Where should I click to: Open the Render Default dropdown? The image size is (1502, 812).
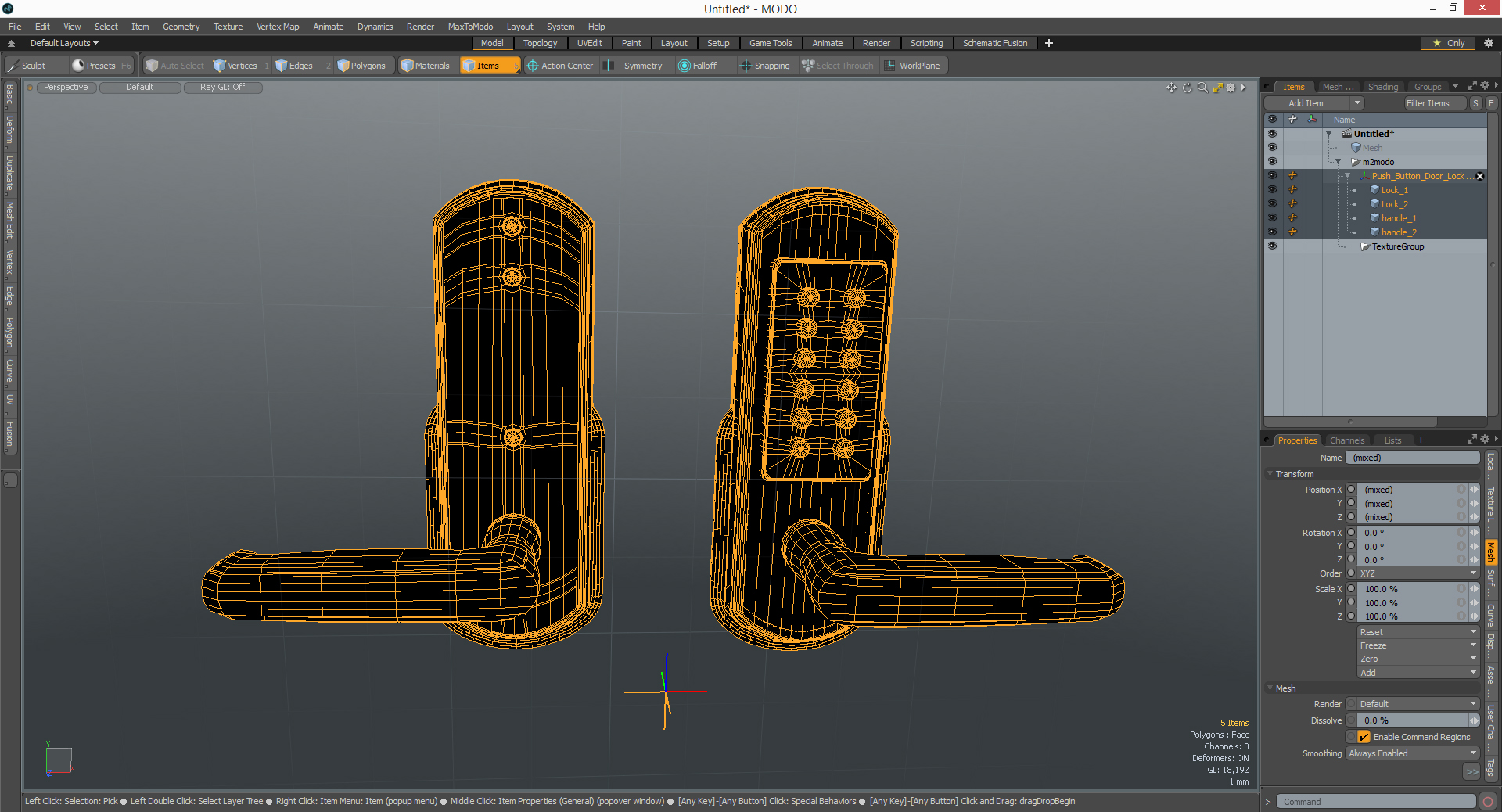(x=1418, y=704)
